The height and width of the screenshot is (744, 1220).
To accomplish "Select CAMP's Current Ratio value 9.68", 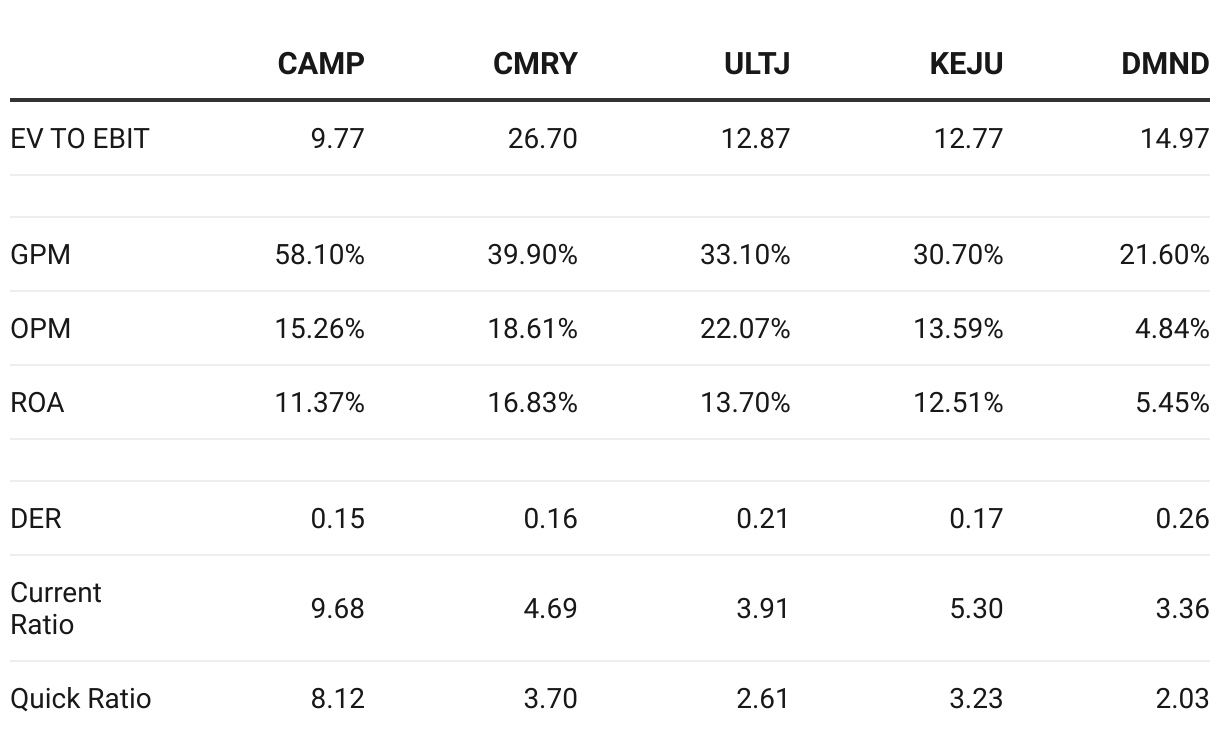I will click(337, 608).
